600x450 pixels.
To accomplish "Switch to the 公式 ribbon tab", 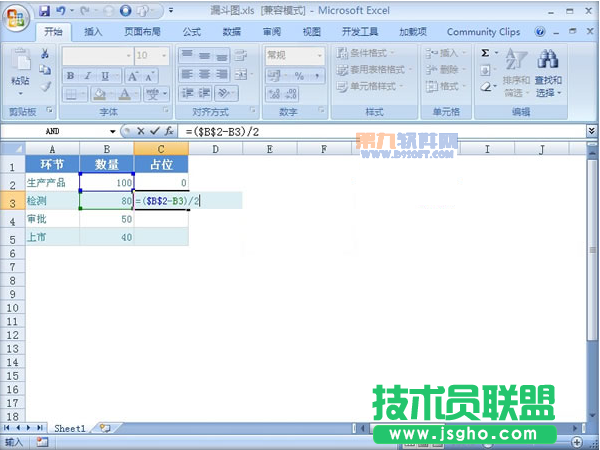I will [x=191, y=32].
